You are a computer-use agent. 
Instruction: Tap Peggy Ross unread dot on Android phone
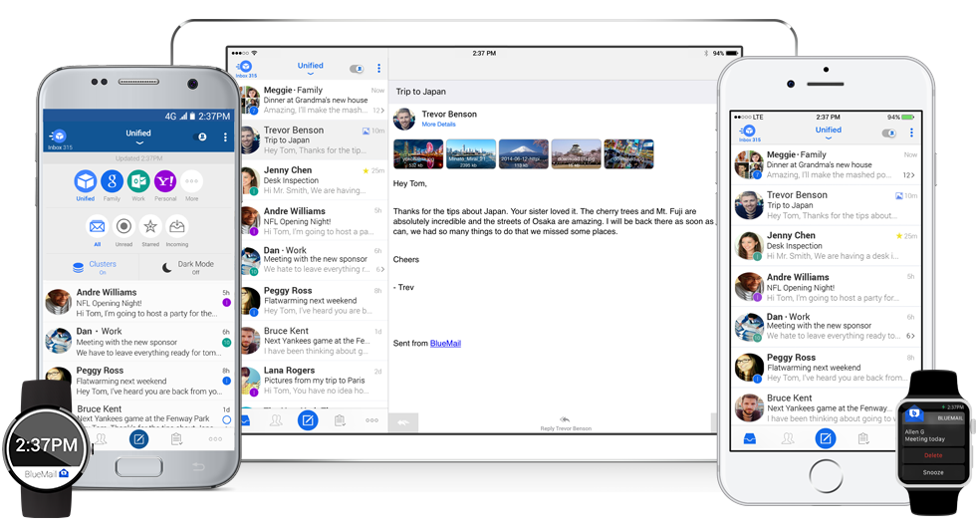click(227, 381)
